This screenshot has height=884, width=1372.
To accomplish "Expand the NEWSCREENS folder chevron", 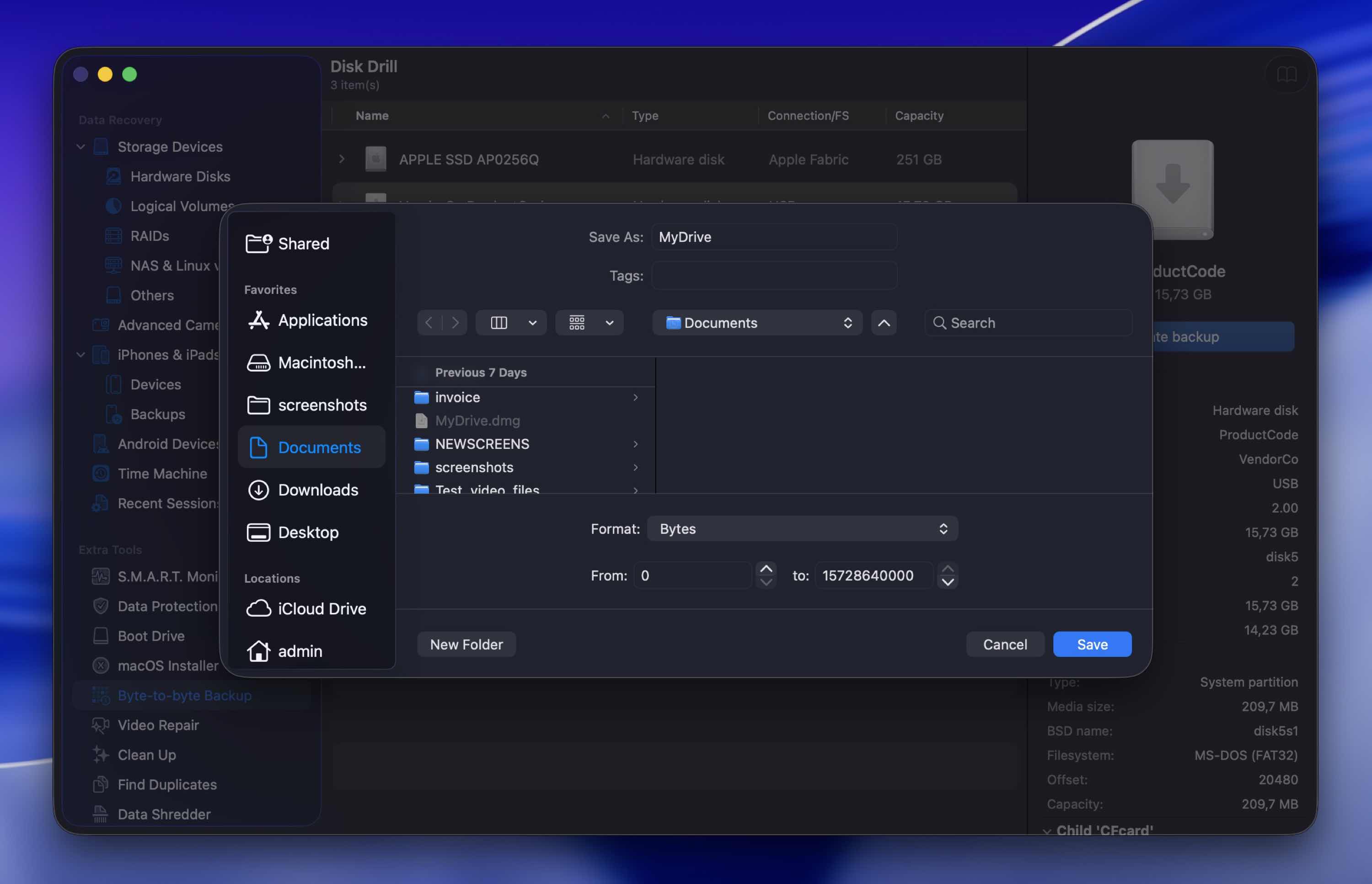I will (635, 444).
